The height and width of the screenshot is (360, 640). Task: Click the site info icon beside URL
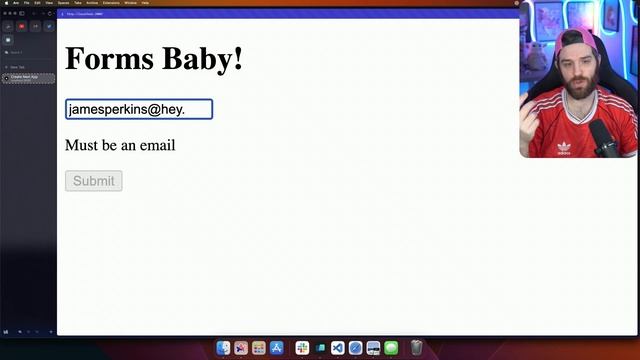pos(62,14)
